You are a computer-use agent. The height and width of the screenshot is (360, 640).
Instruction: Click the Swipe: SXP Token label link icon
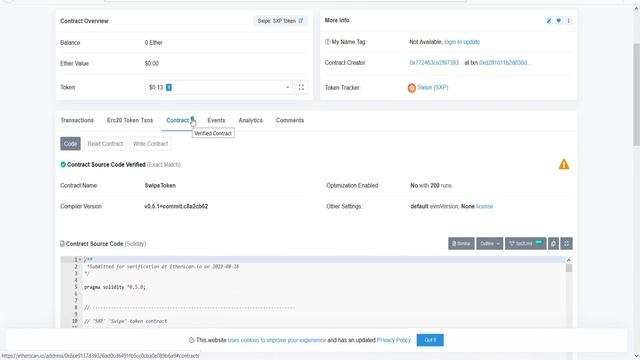coord(301,20)
